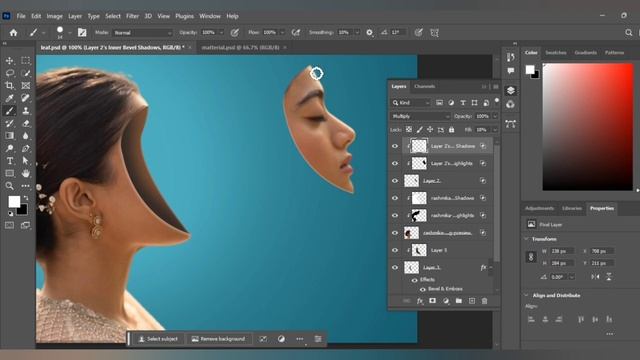Select the Path Selection tool

click(x=25, y=161)
